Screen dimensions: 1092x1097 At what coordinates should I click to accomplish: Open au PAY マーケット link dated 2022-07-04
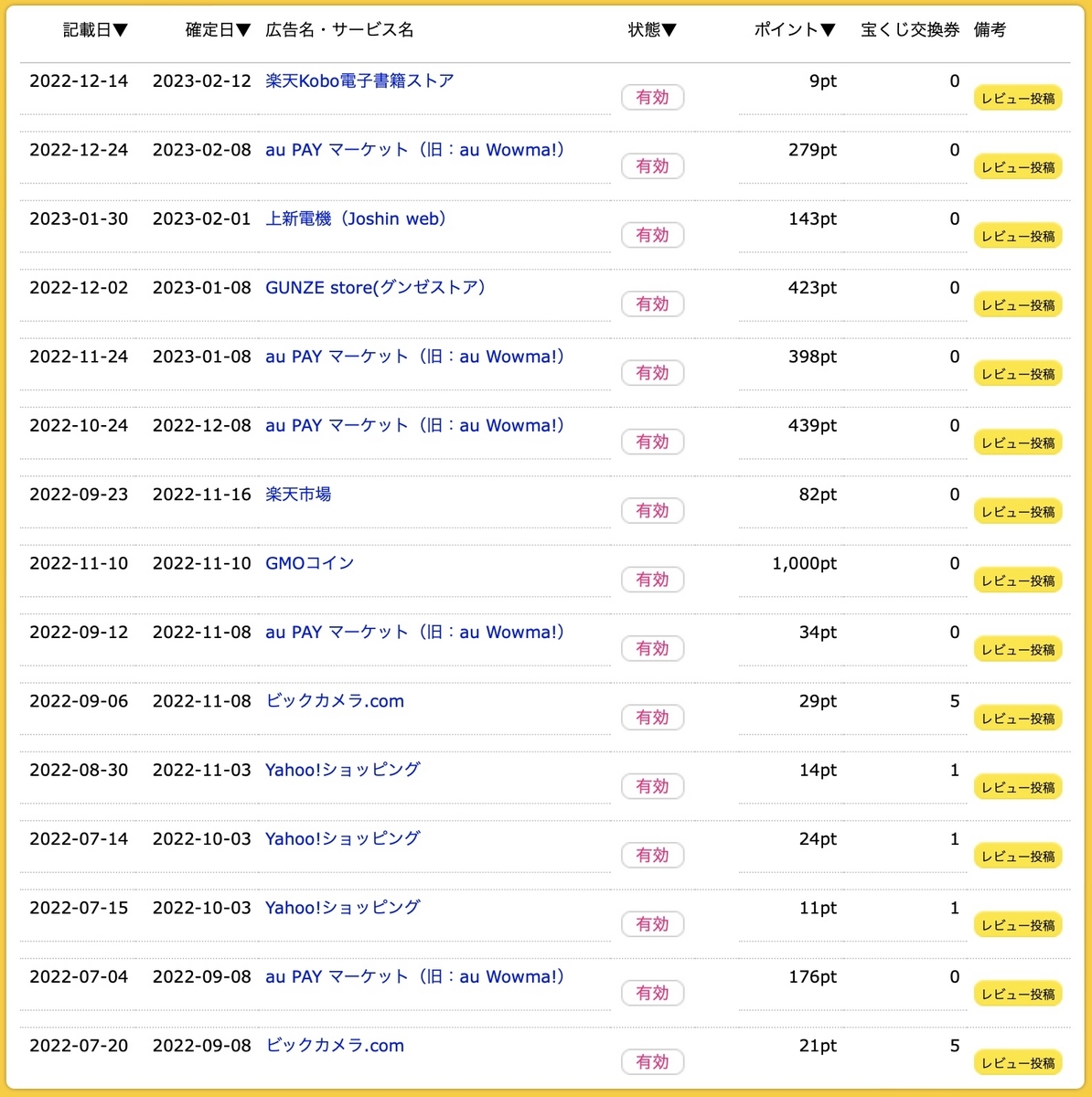point(414,976)
